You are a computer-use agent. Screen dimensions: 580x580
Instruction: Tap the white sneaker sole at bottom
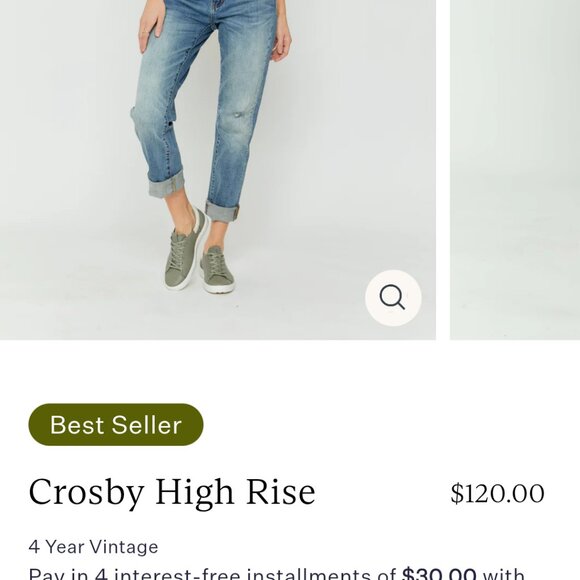click(x=221, y=289)
